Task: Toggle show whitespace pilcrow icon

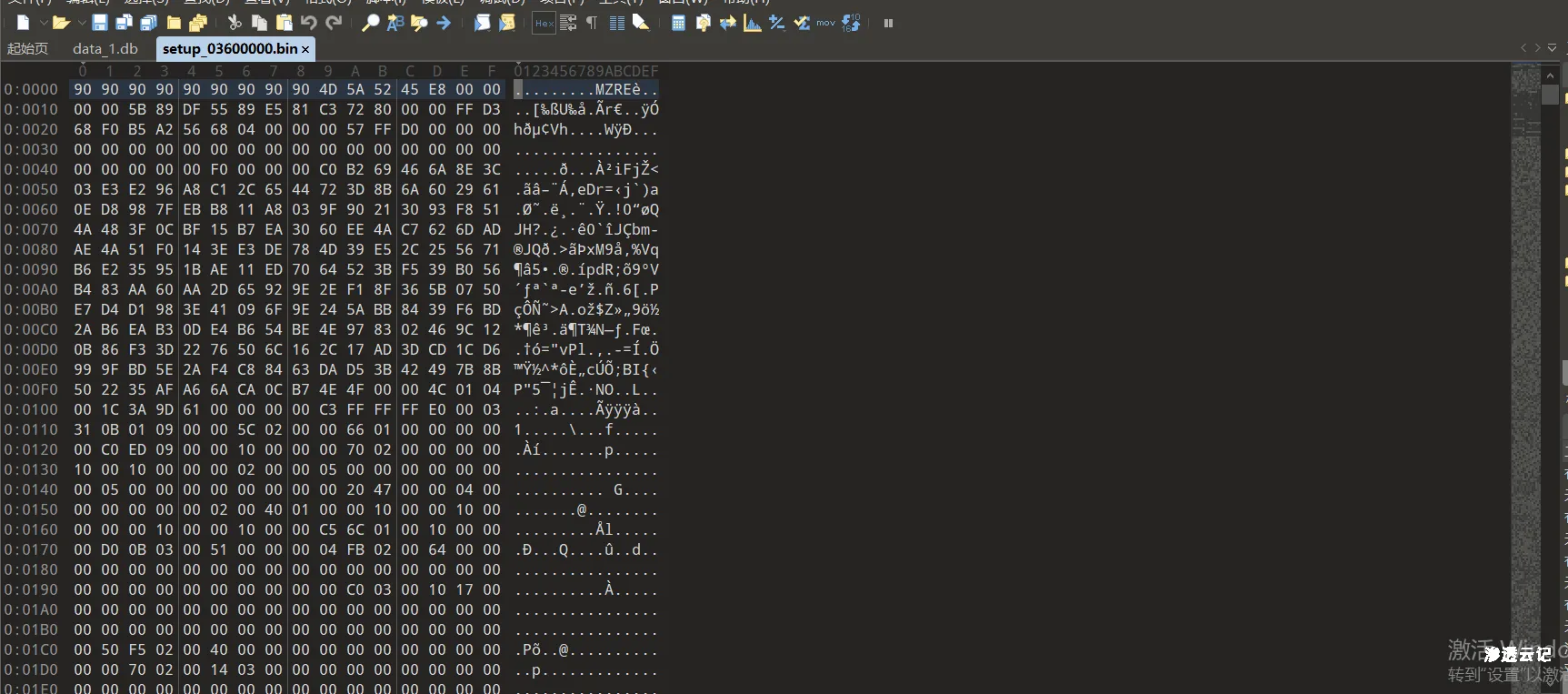Action: (x=592, y=23)
